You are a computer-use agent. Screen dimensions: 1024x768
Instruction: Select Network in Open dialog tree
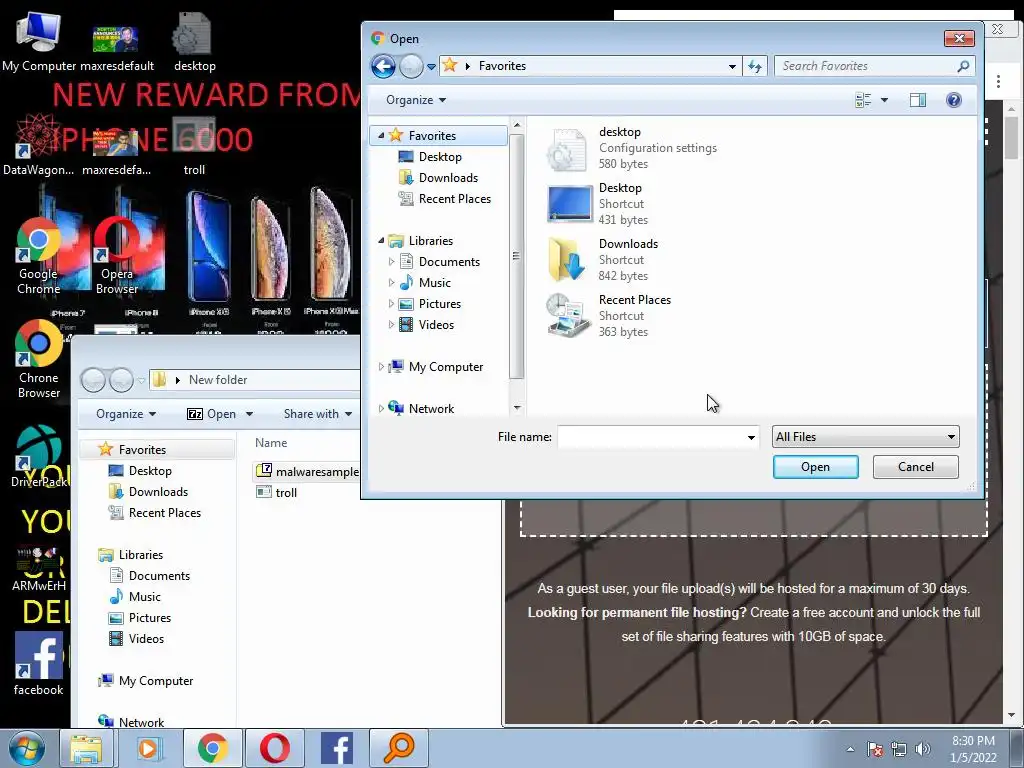pos(431,409)
